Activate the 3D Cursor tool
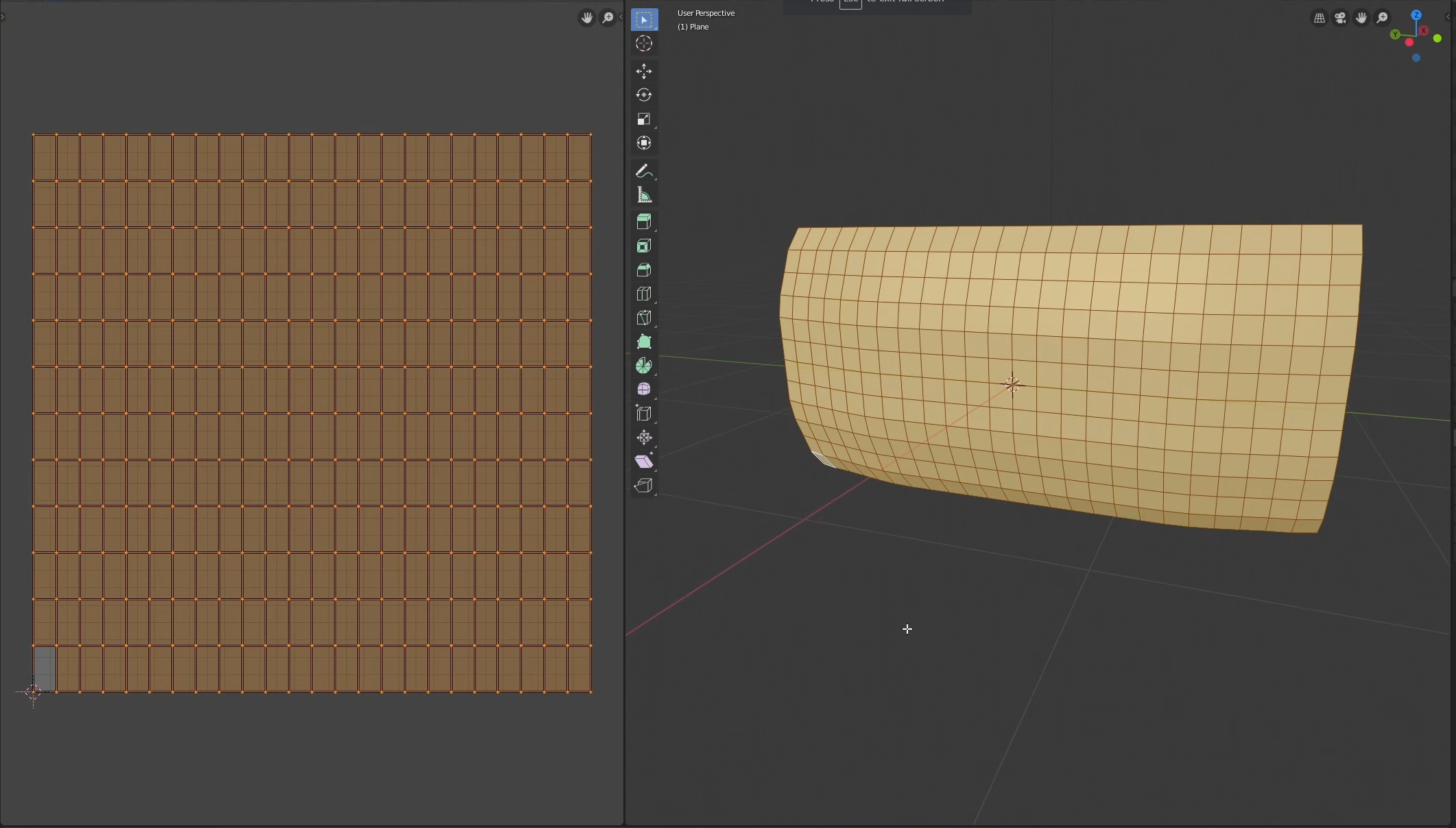The image size is (1456, 828). click(x=644, y=43)
